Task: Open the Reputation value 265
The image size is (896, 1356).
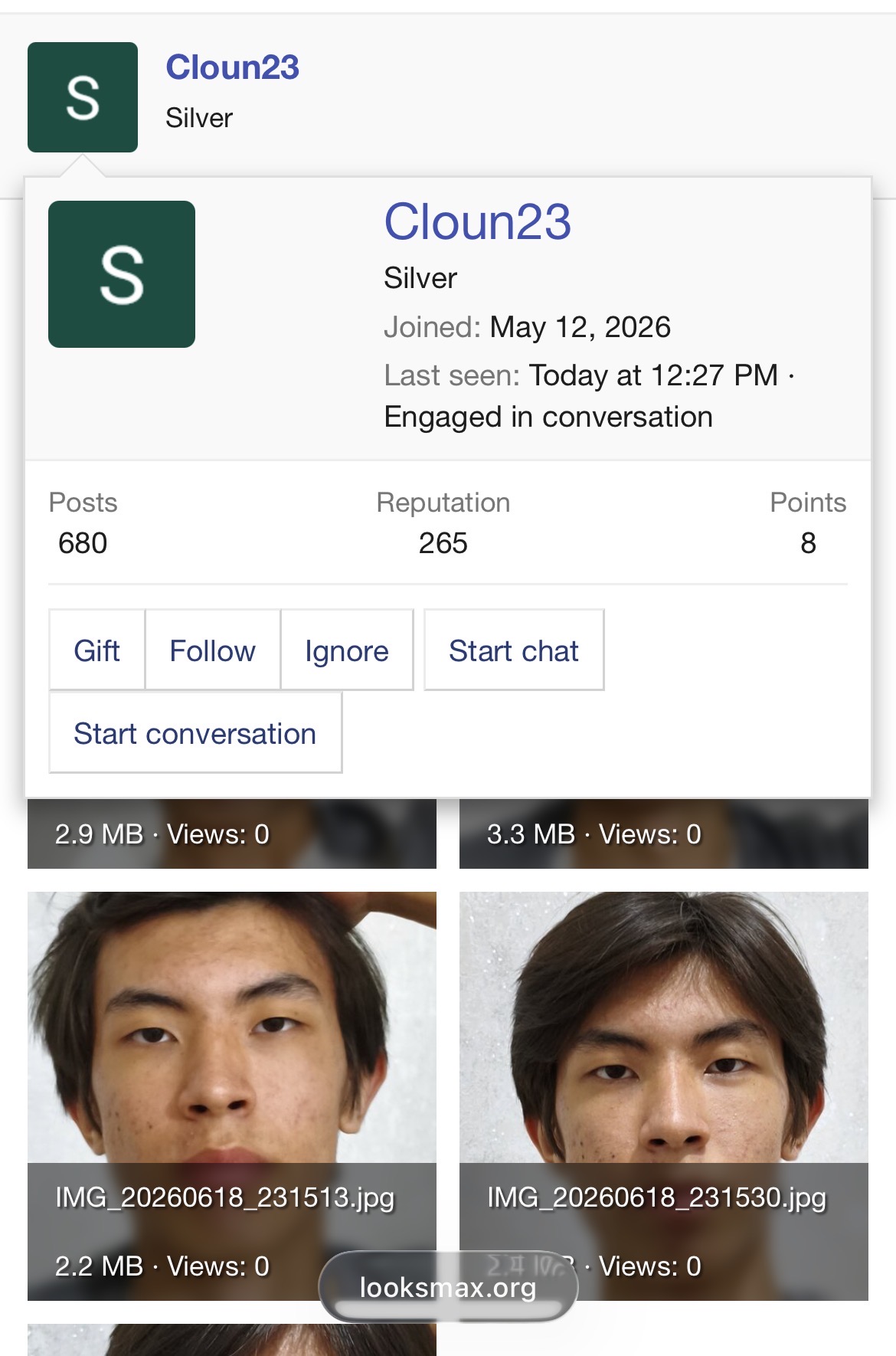Action: click(x=443, y=543)
